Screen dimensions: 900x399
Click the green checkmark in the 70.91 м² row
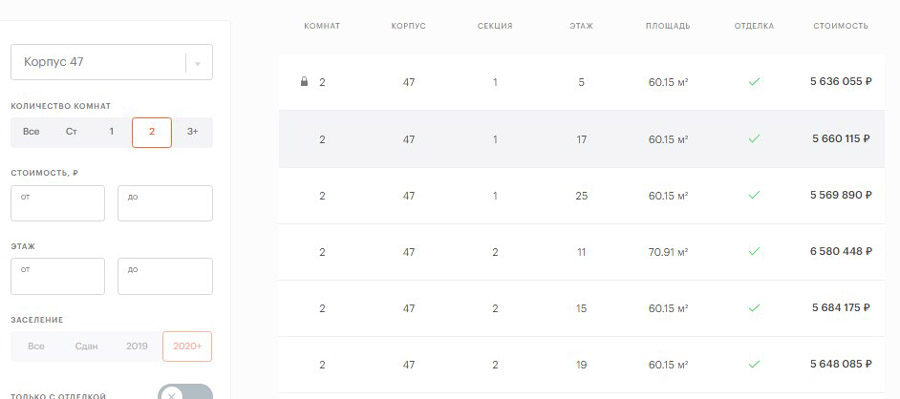pyautogui.click(x=754, y=251)
